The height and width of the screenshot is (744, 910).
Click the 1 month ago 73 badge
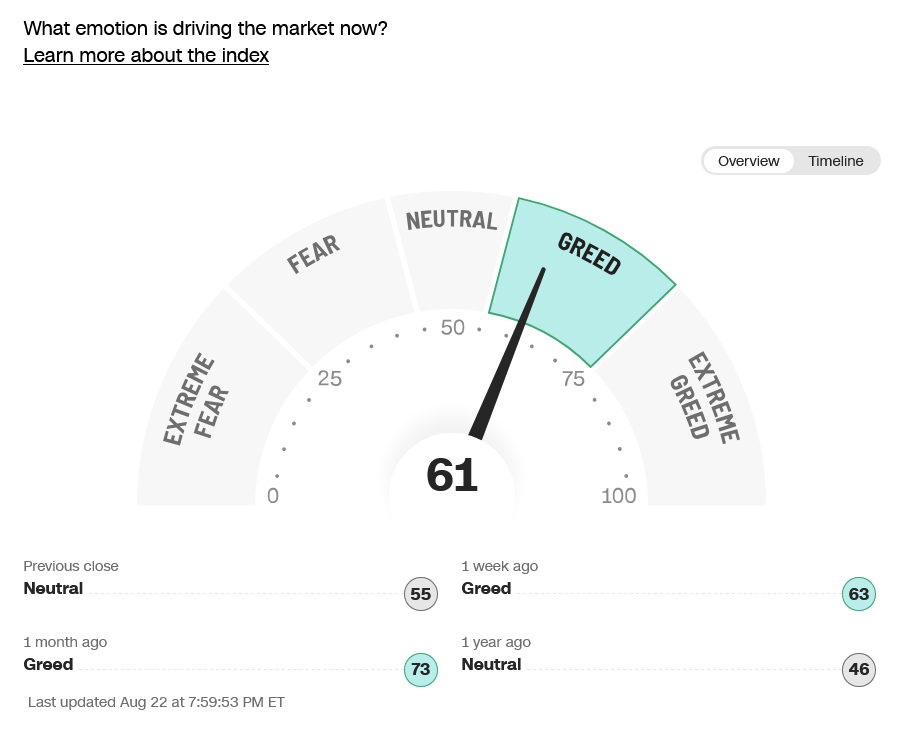point(421,669)
